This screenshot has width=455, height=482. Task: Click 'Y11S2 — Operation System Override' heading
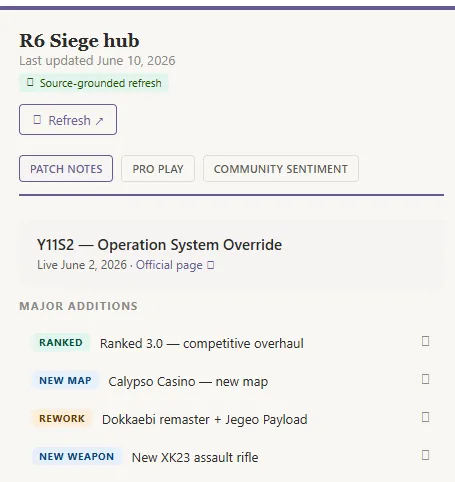[159, 245]
